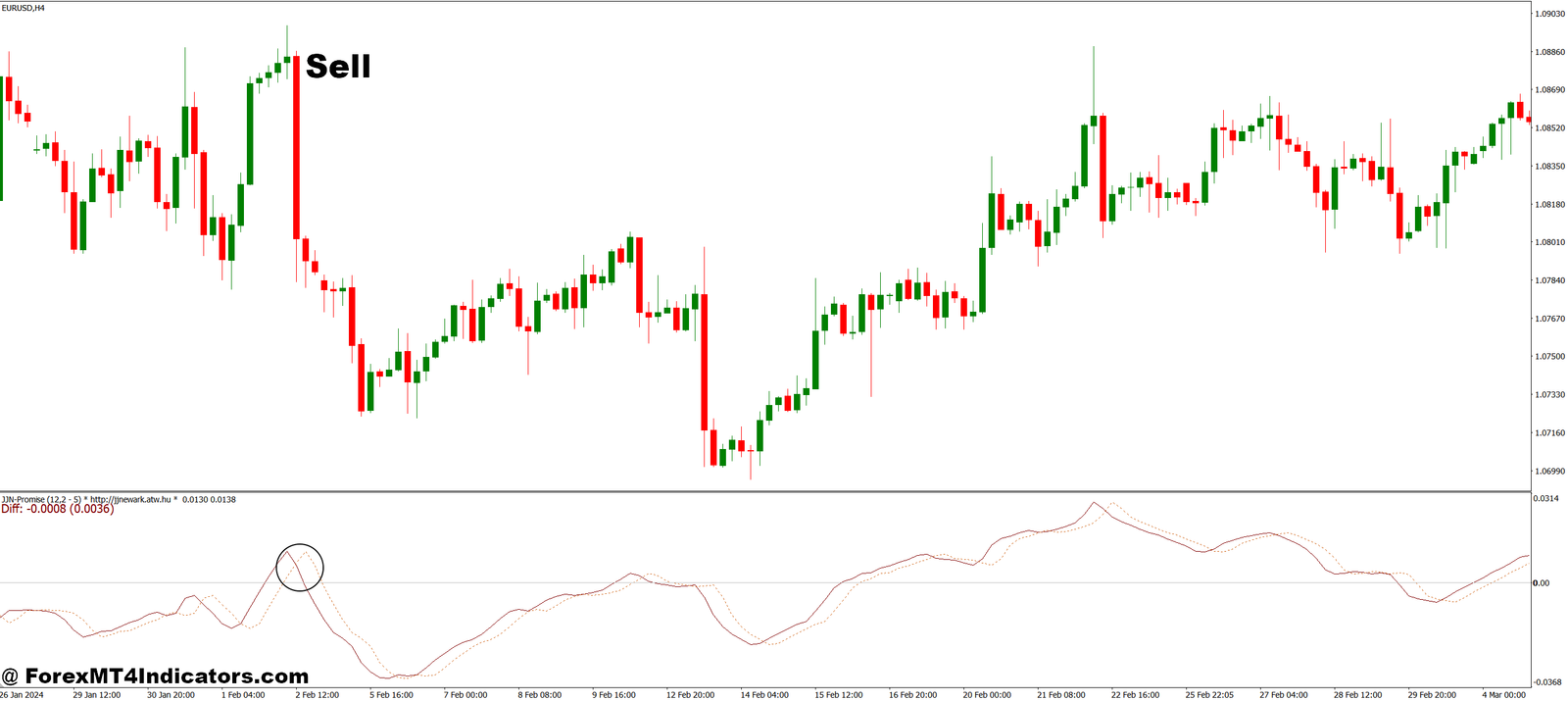Click the 5 Feb 16:00 time label
Screen dimensions: 1568x701
(391, 695)
